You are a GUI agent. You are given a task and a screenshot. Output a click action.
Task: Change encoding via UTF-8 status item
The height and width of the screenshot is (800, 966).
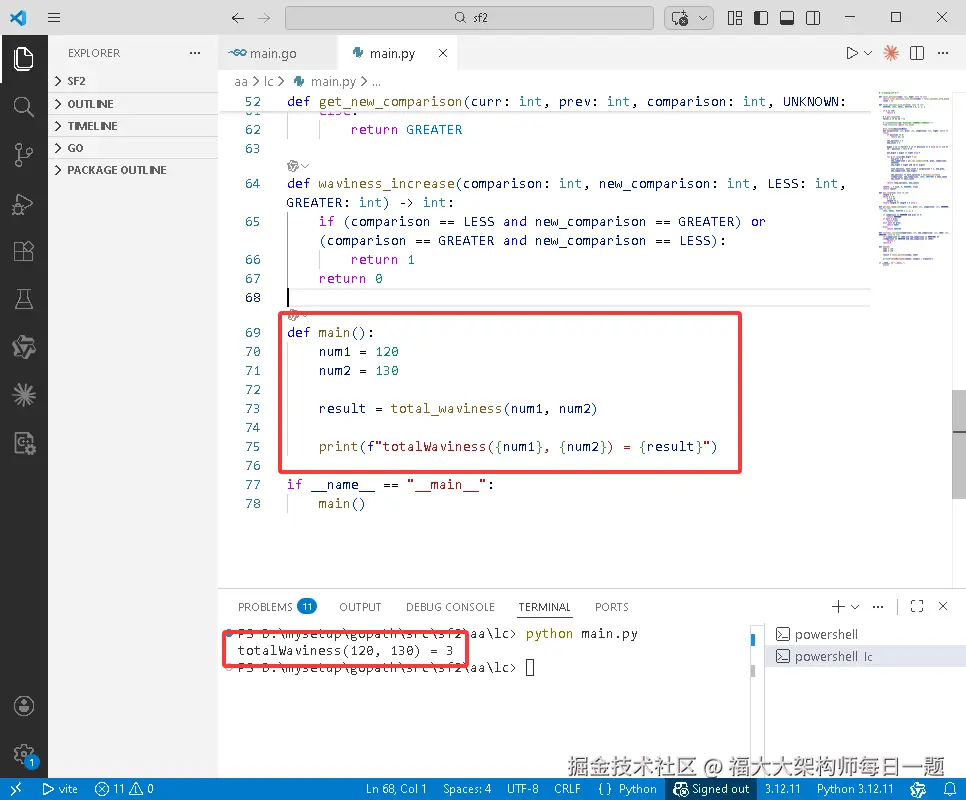[522, 789]
